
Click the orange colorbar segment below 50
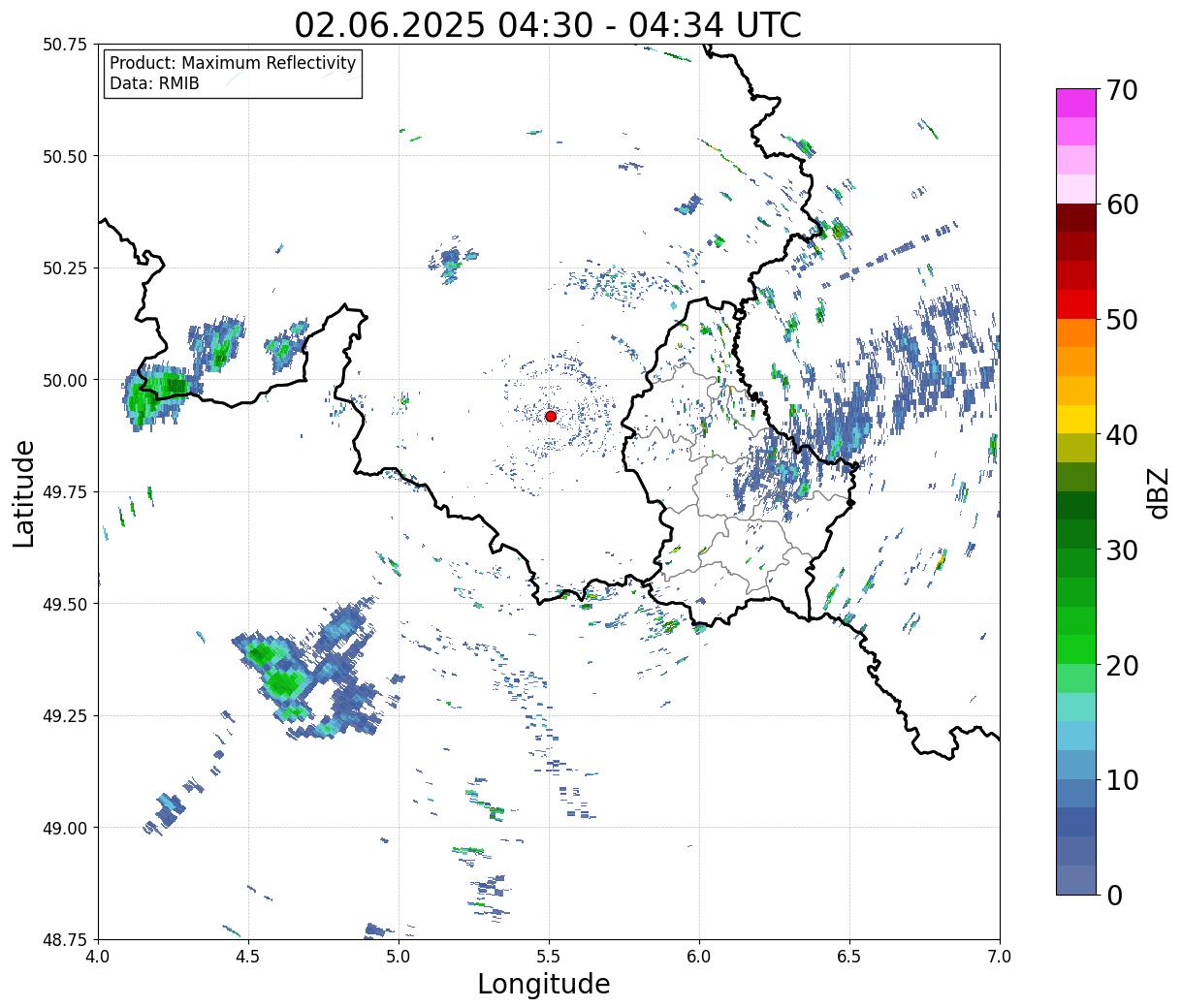coord(1076,333)
